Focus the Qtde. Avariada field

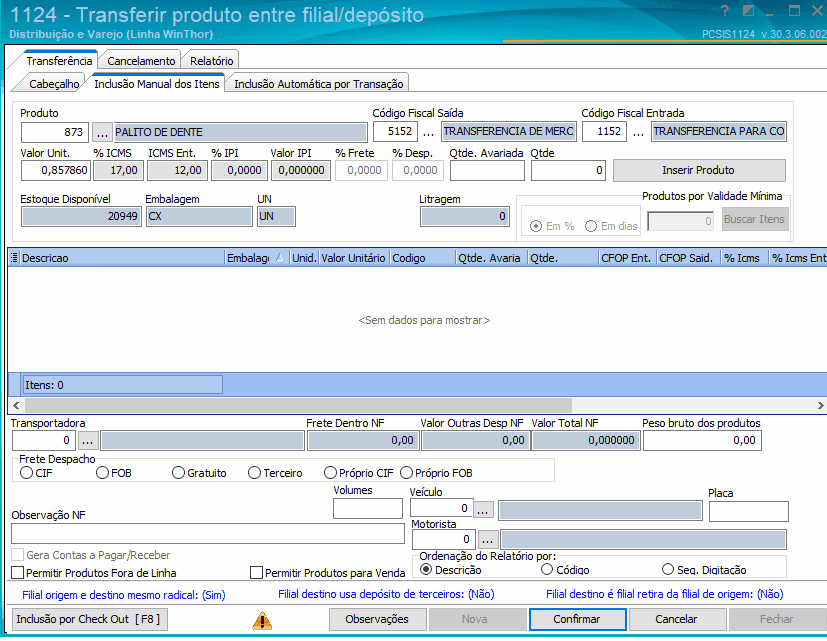tap(487, 170)
